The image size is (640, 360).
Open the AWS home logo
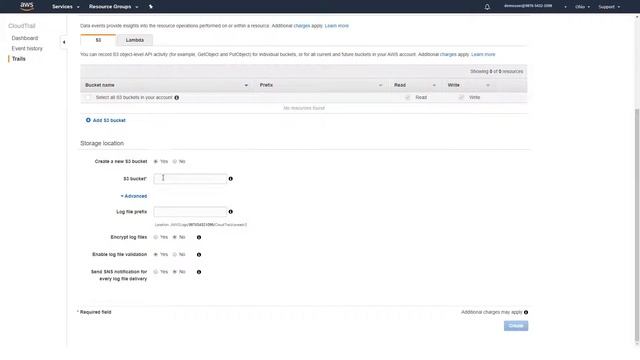(x=27, y=6)
